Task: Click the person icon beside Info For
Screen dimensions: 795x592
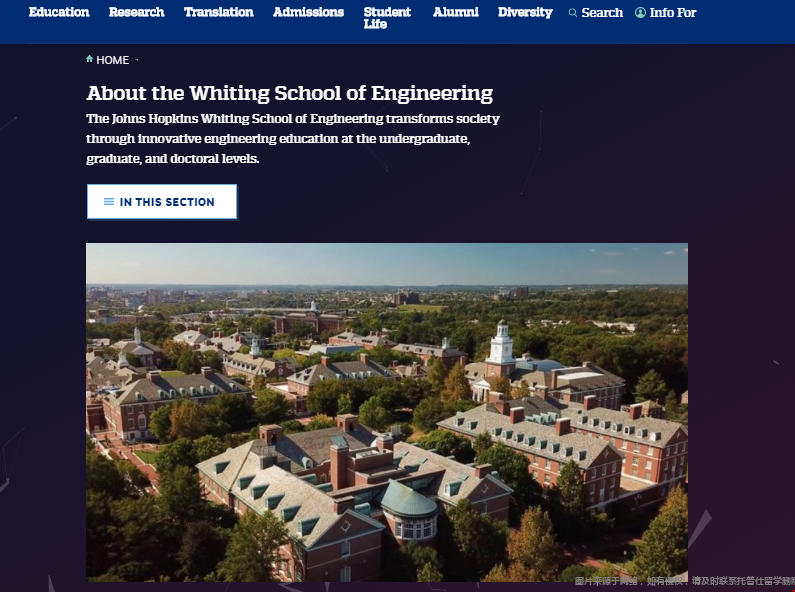Action: tap(640, 13)
